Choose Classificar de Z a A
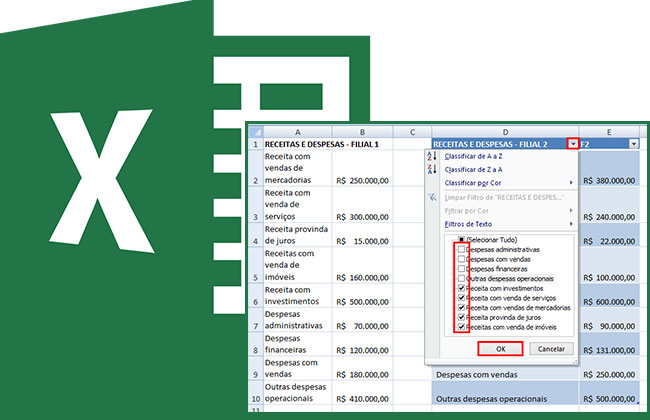Viewport: 650px width, 420px height. pos(473,170)
